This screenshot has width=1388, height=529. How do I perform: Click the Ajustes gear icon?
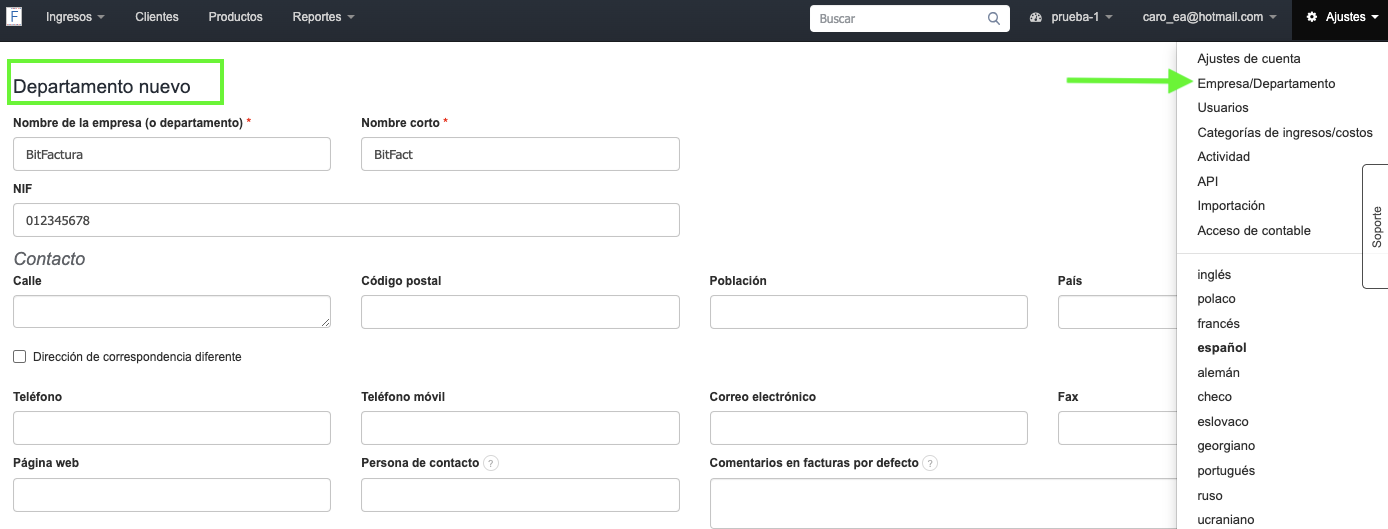coord(1312,18)
